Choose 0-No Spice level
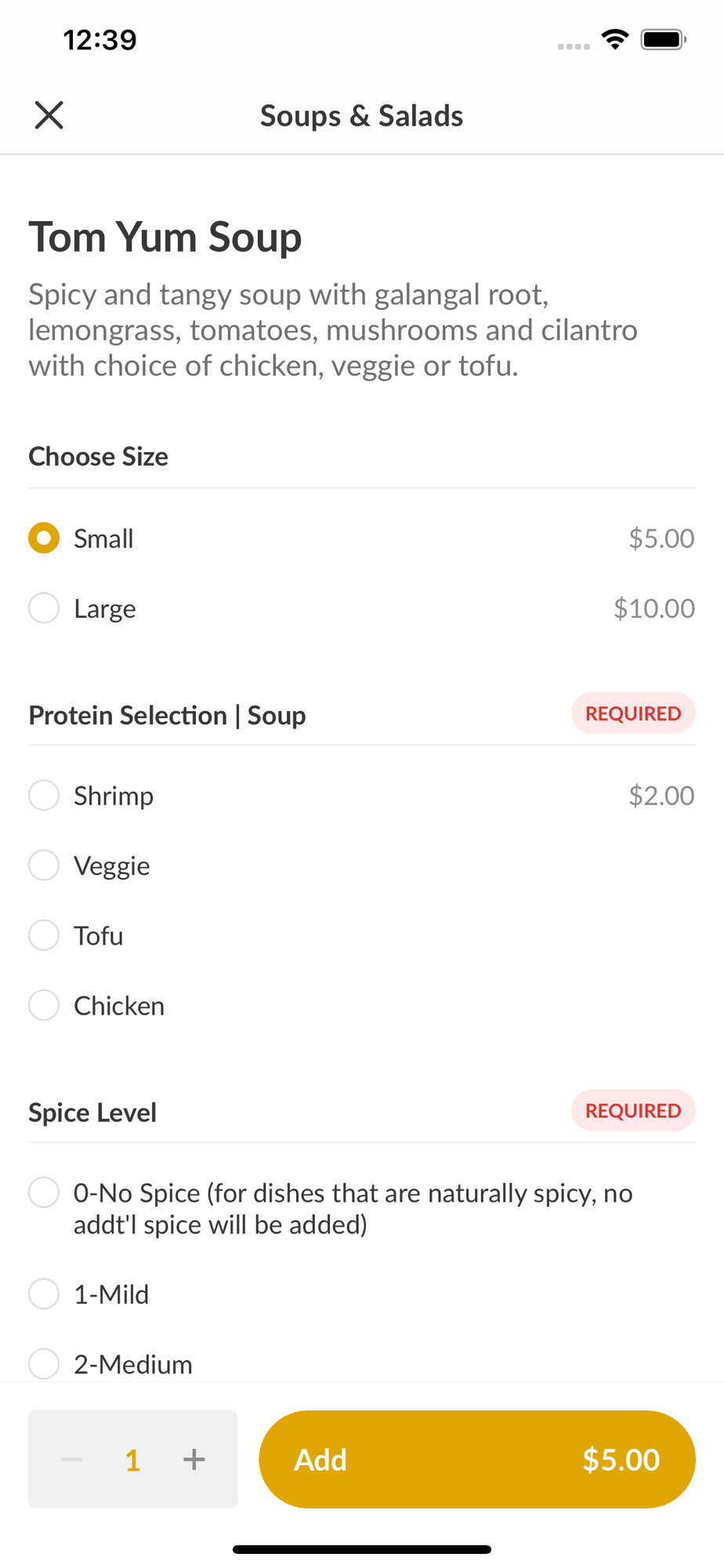The image size is (724, 1568). 361,1209
